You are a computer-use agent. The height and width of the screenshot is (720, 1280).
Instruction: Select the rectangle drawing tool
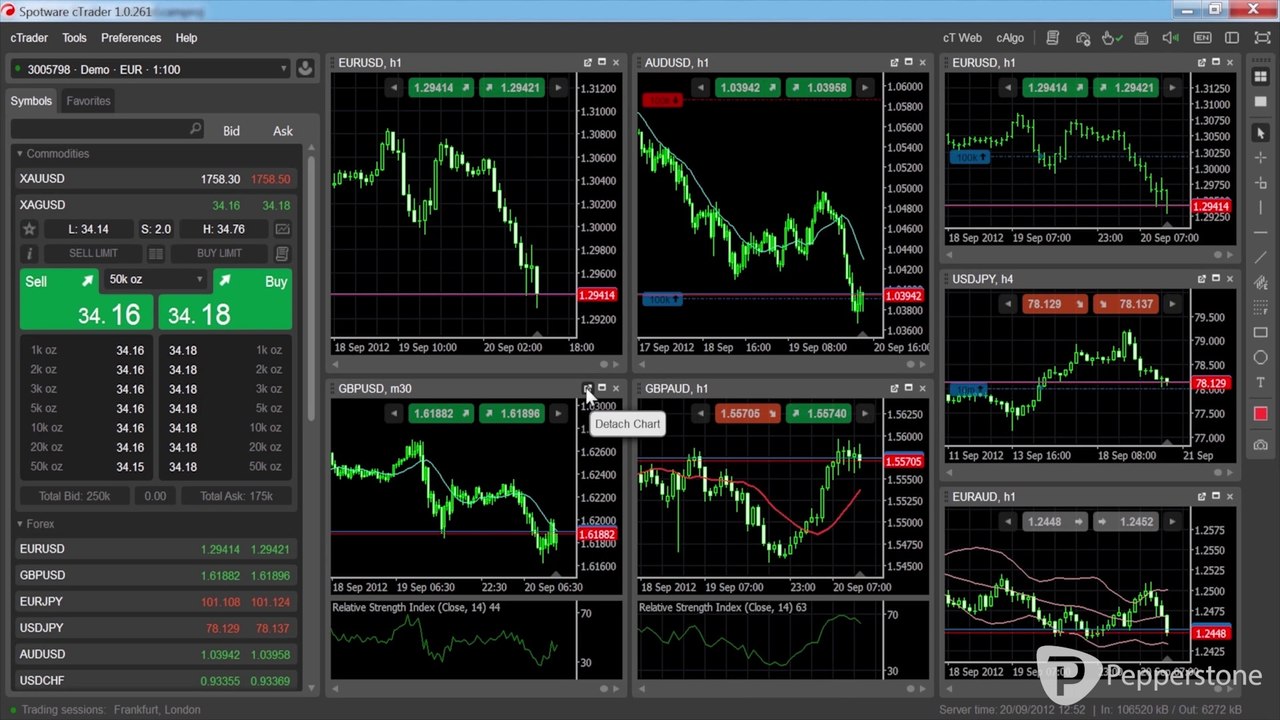click(x=1260, y=333)
